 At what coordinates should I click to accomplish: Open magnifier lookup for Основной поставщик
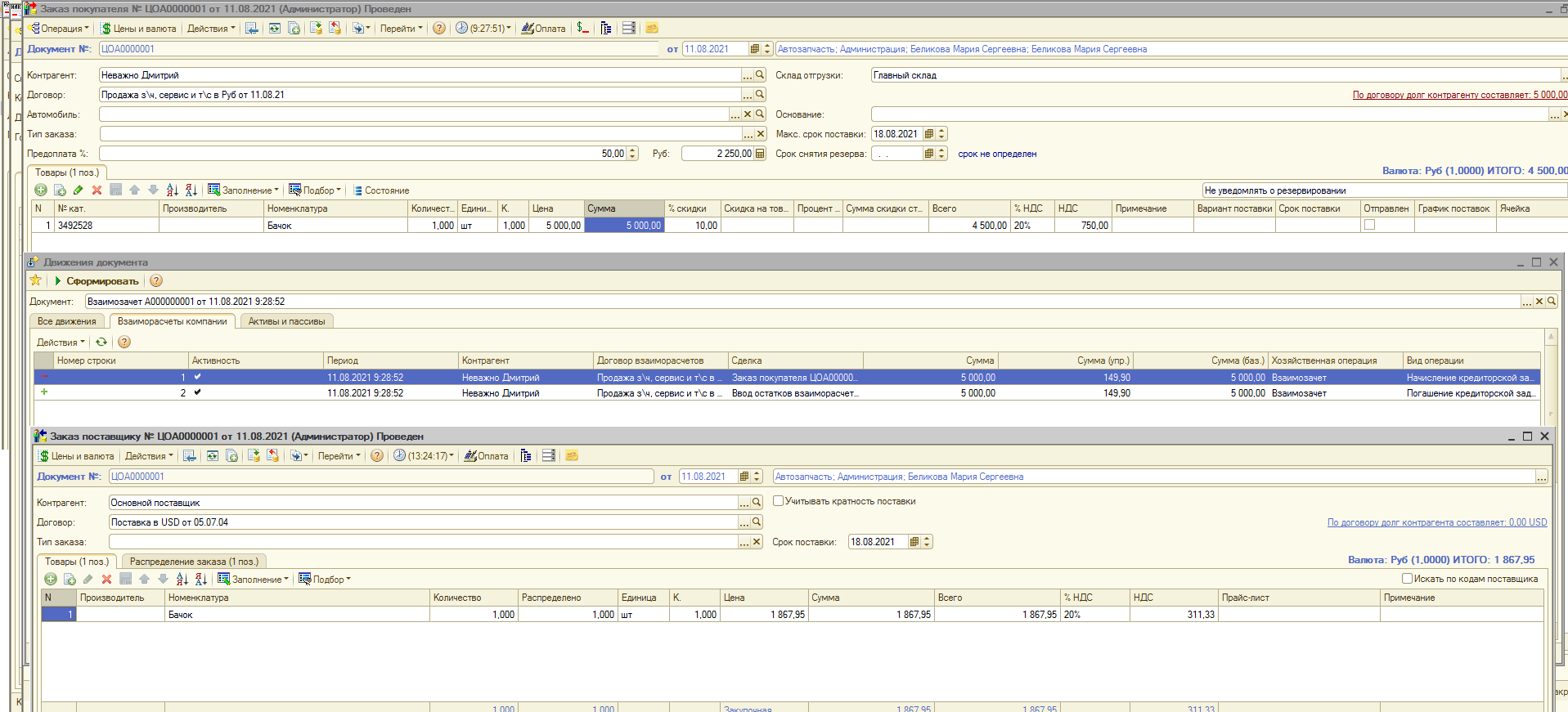pyautogui.click(x=757, y=503)
